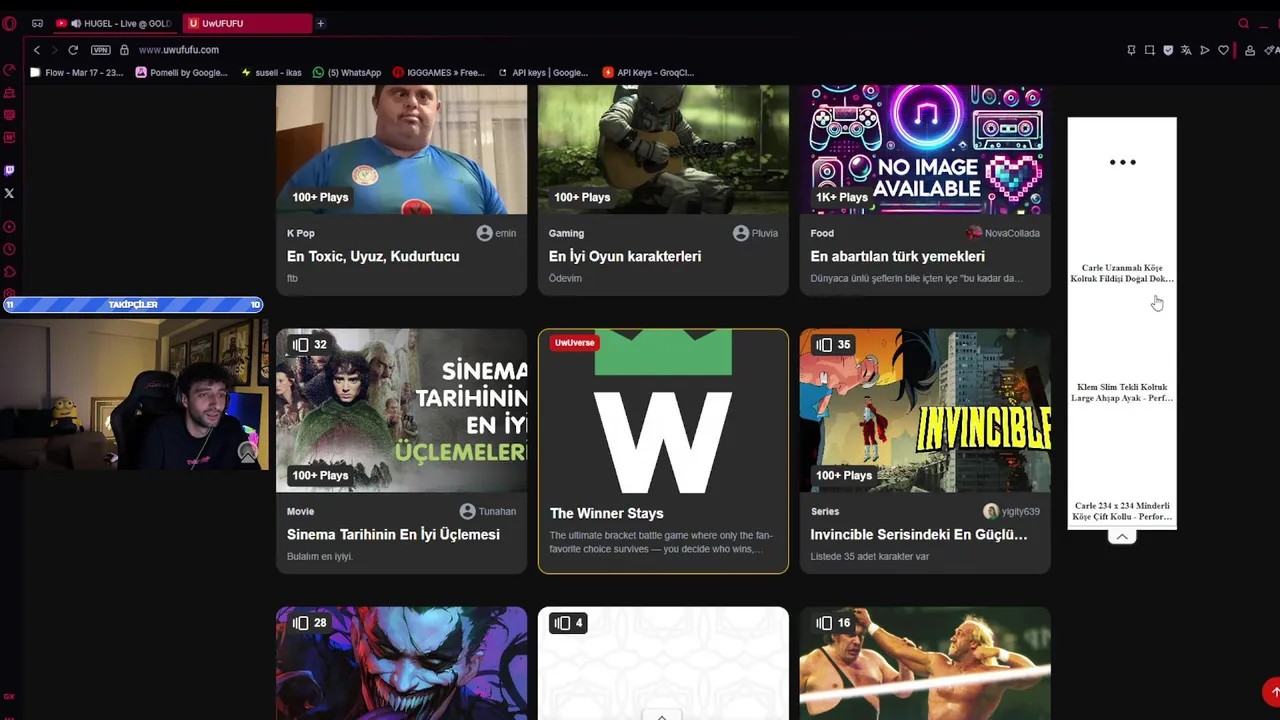Open the emin author profile

point(496,233)
